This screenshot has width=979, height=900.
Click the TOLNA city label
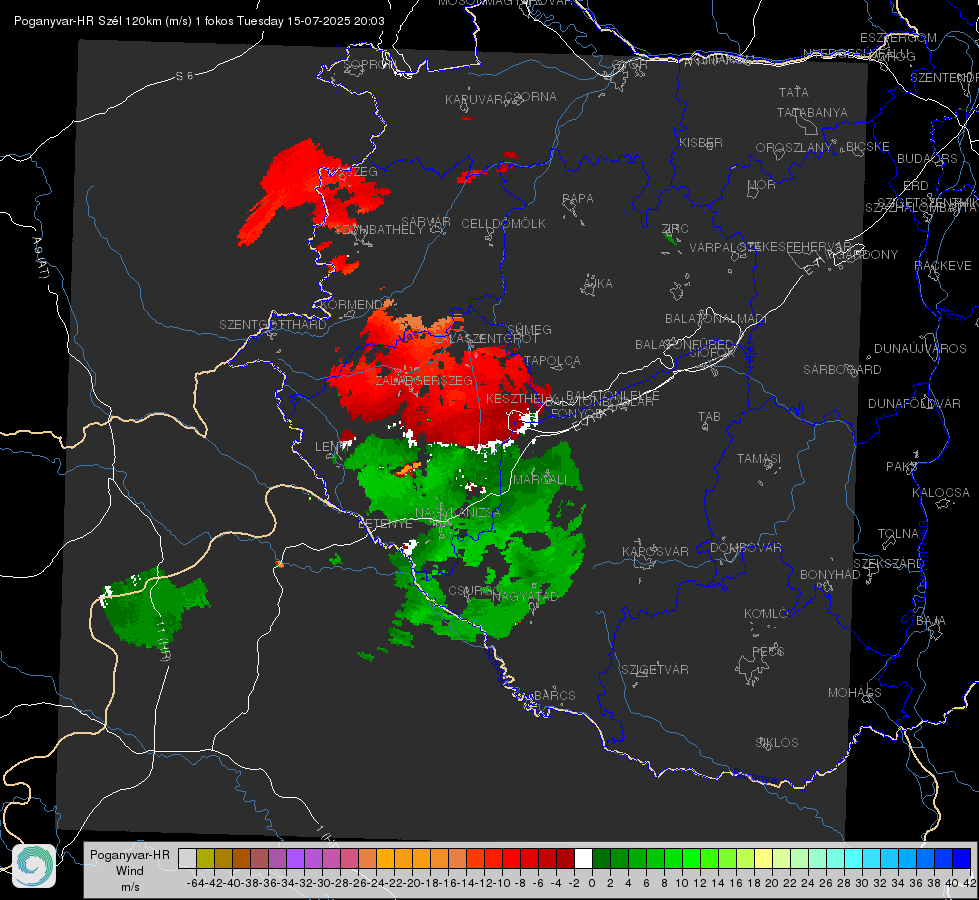click(x=898, y=534)
